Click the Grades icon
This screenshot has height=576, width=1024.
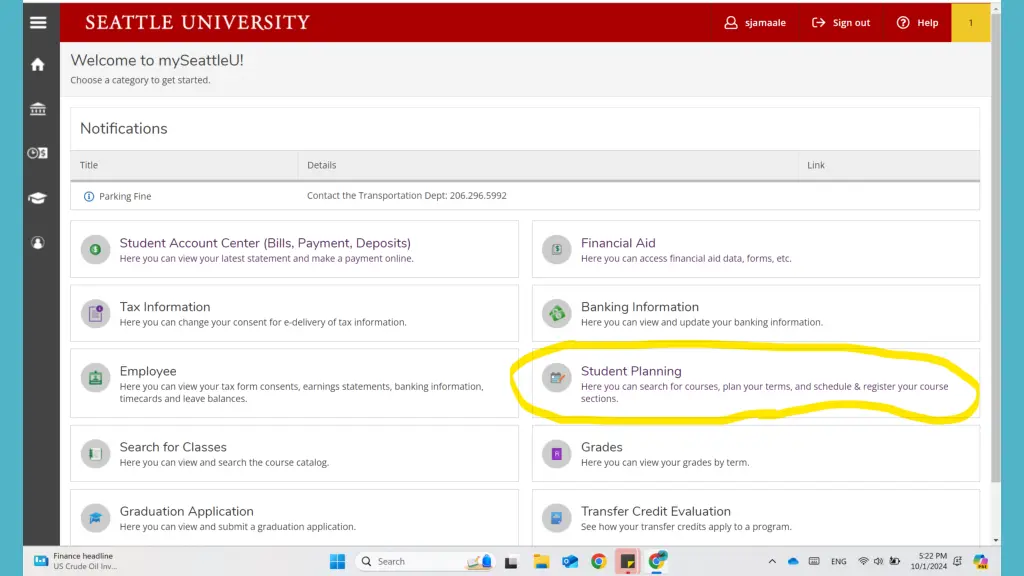(x=556, y=453)
